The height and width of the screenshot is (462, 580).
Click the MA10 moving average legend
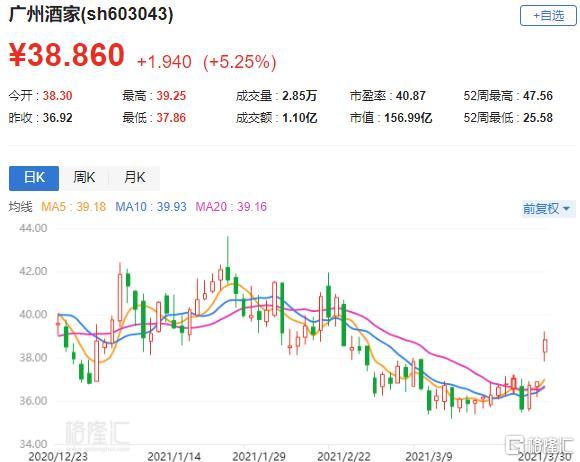[x=151, y=206]
